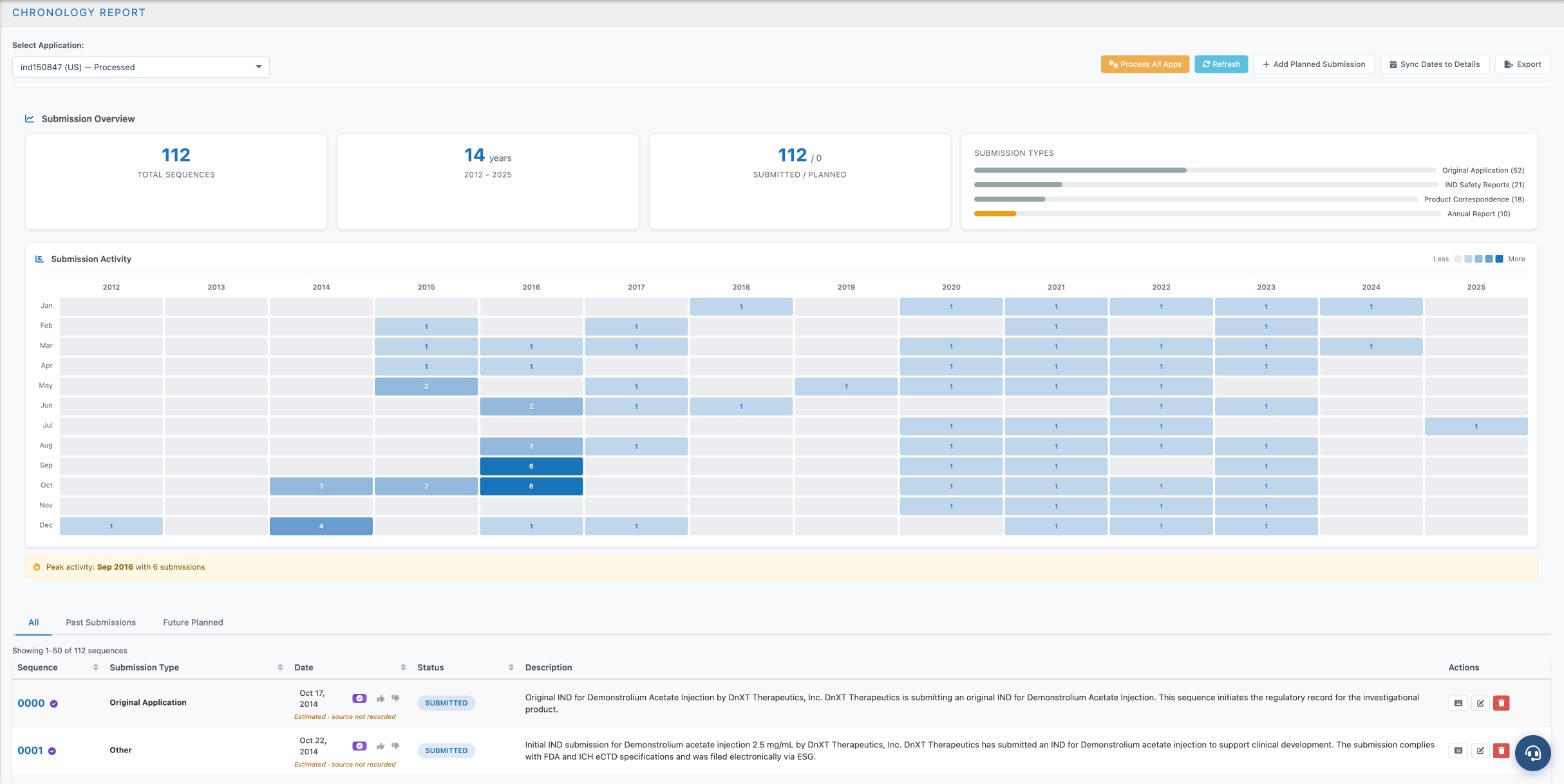Click thumbs-up icon for sequence 0000

tap(381, 698)
